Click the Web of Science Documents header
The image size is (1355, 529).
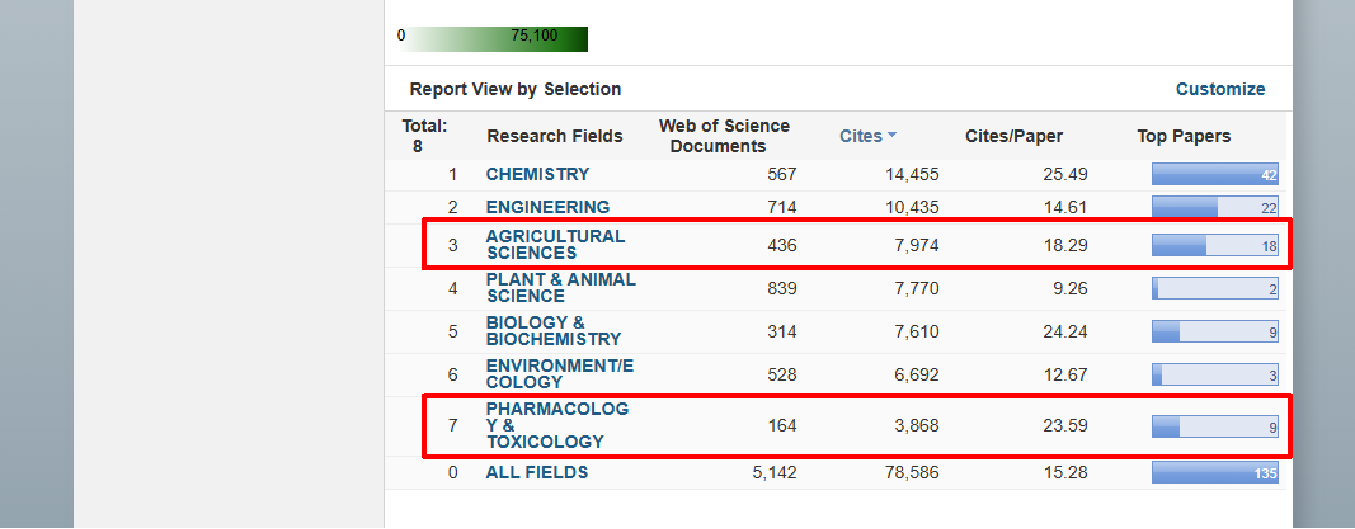pyautogui.click(x=723, y=136)
